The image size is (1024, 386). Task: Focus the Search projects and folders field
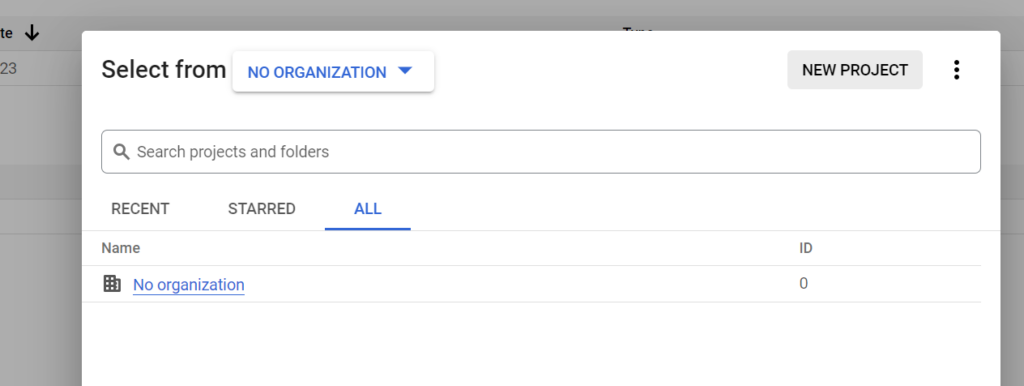541,152
